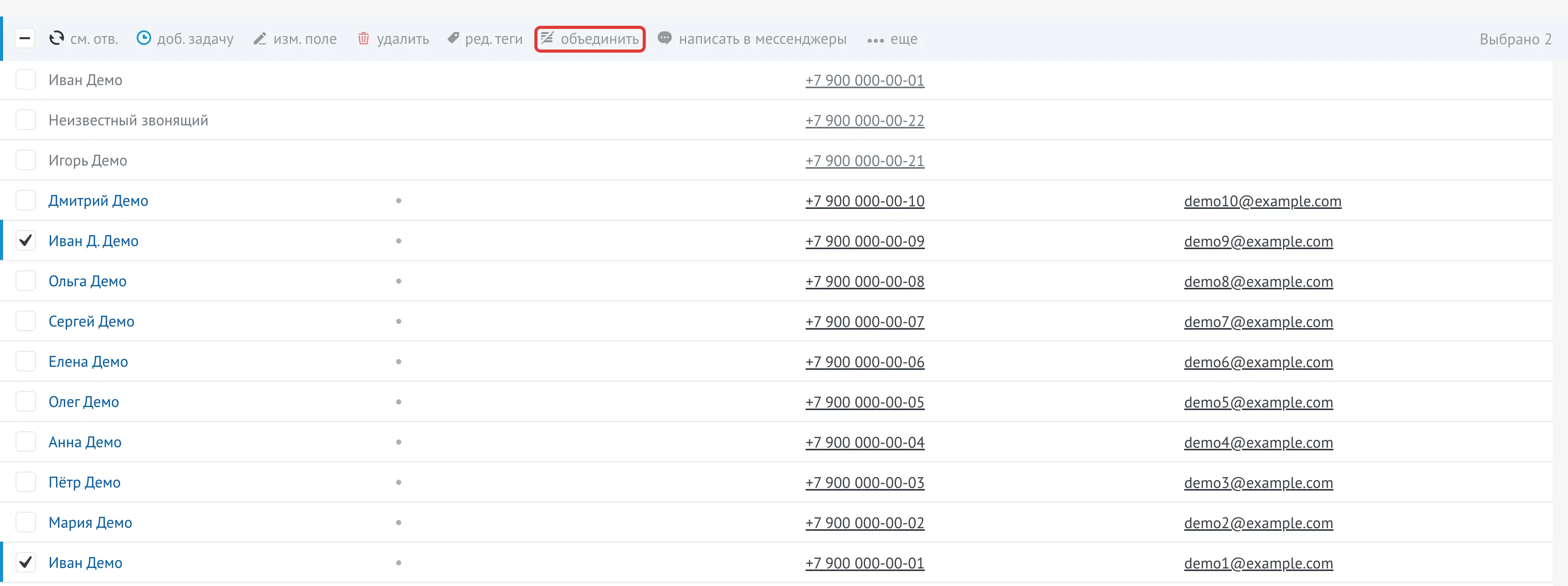The width and height of the screenshot is (1568, 586).
Task: Click email demo2@example.com
Action: tap(1258, 522)
